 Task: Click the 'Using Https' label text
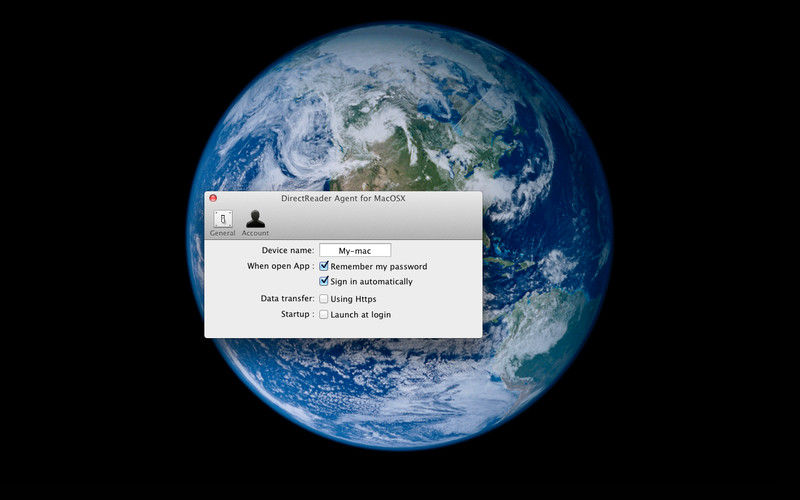click(x=353, y=299)
